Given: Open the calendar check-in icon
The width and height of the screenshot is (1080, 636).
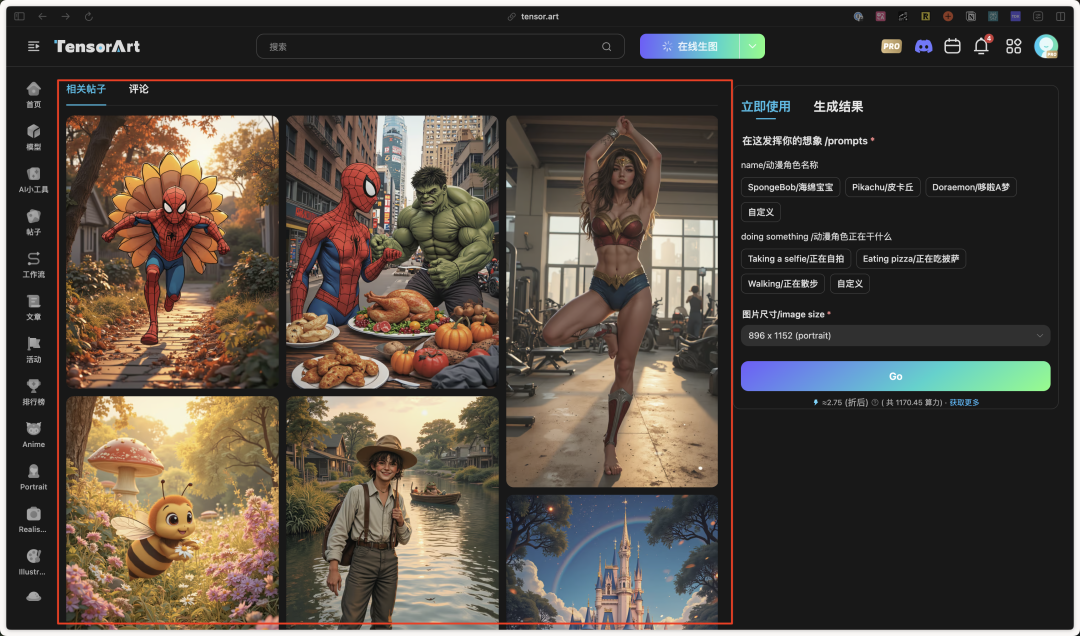Looking at the screenshot, I should tap(952, 46).
